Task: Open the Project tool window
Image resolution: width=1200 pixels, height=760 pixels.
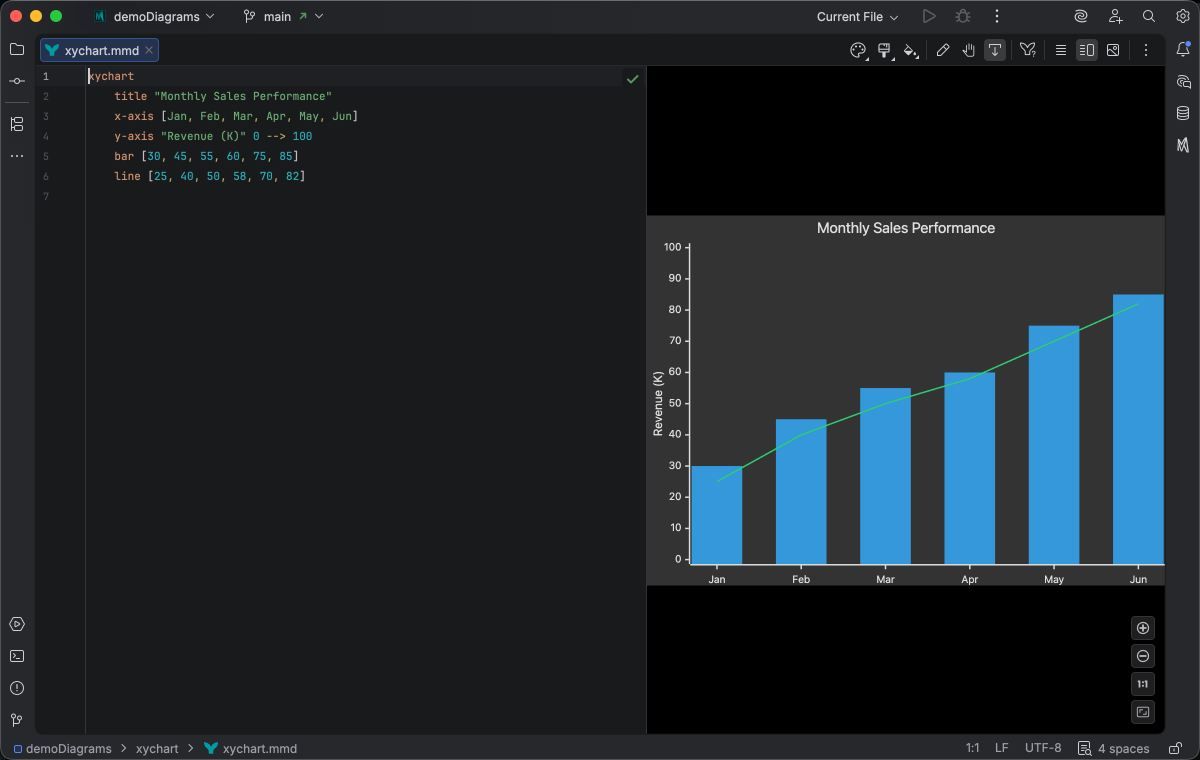Action: pyautogui.click(x=17, y=49)
